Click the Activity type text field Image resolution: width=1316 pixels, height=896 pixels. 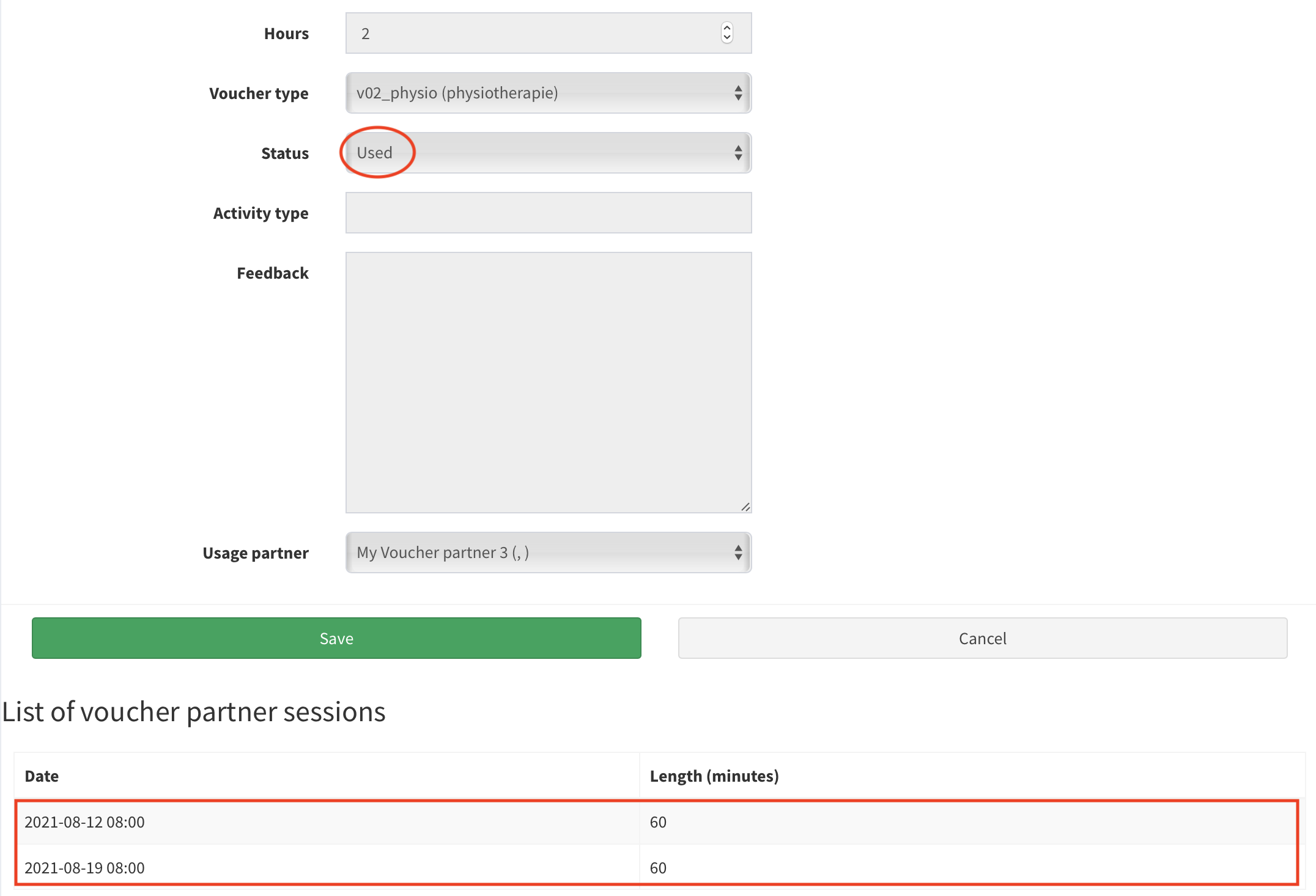pyautogui.click(x=548, y=213)
